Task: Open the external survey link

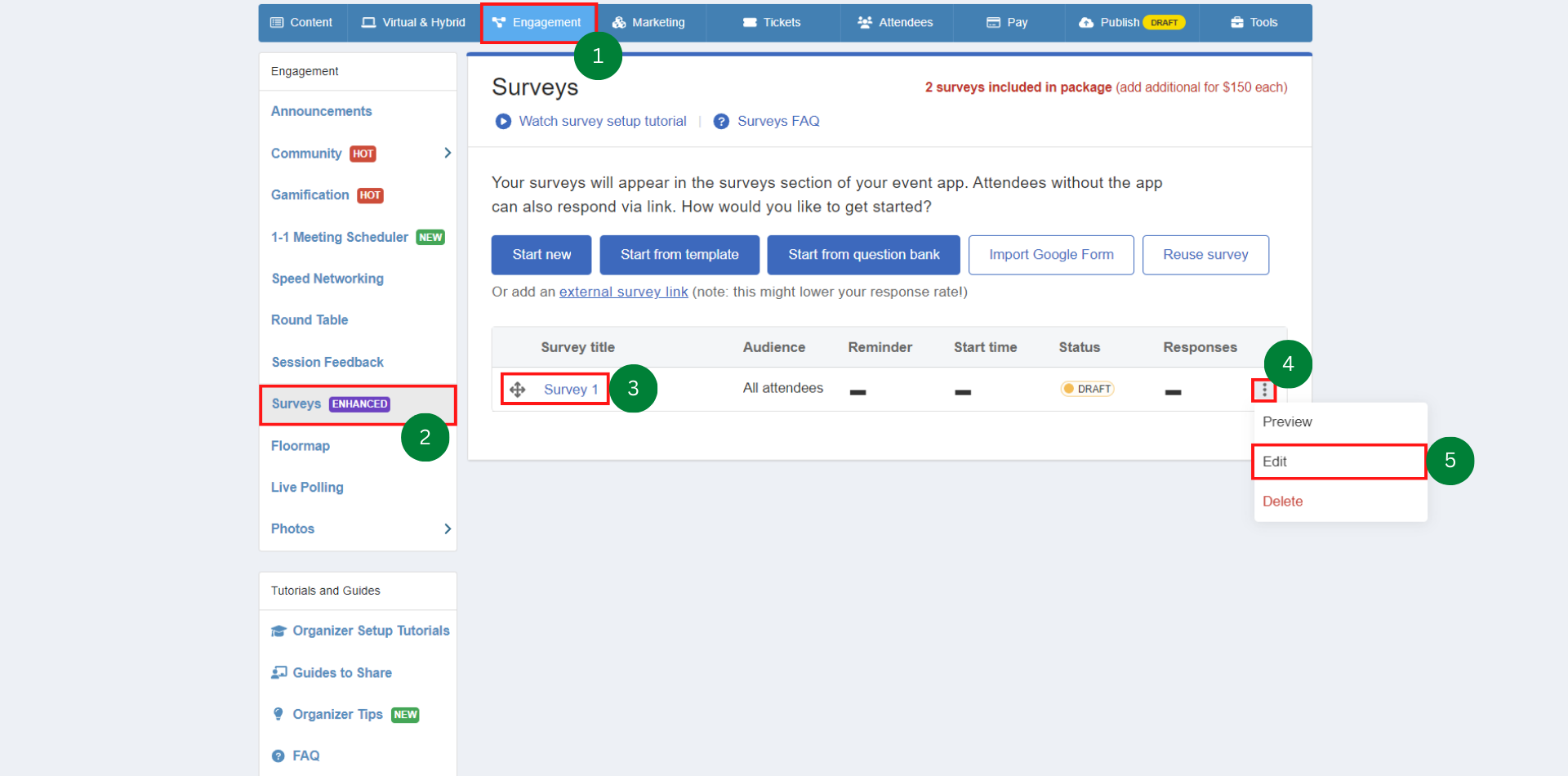Action: pyautogui.click(x=623, y=292)
